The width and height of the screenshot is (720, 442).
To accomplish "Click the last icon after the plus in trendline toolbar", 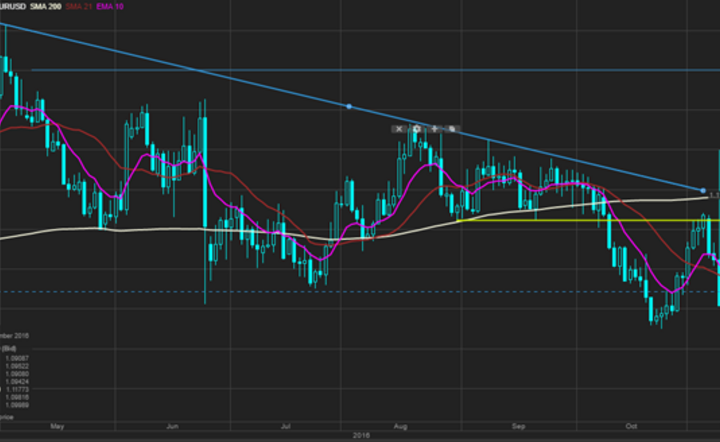I will click(x=452, y=129).
